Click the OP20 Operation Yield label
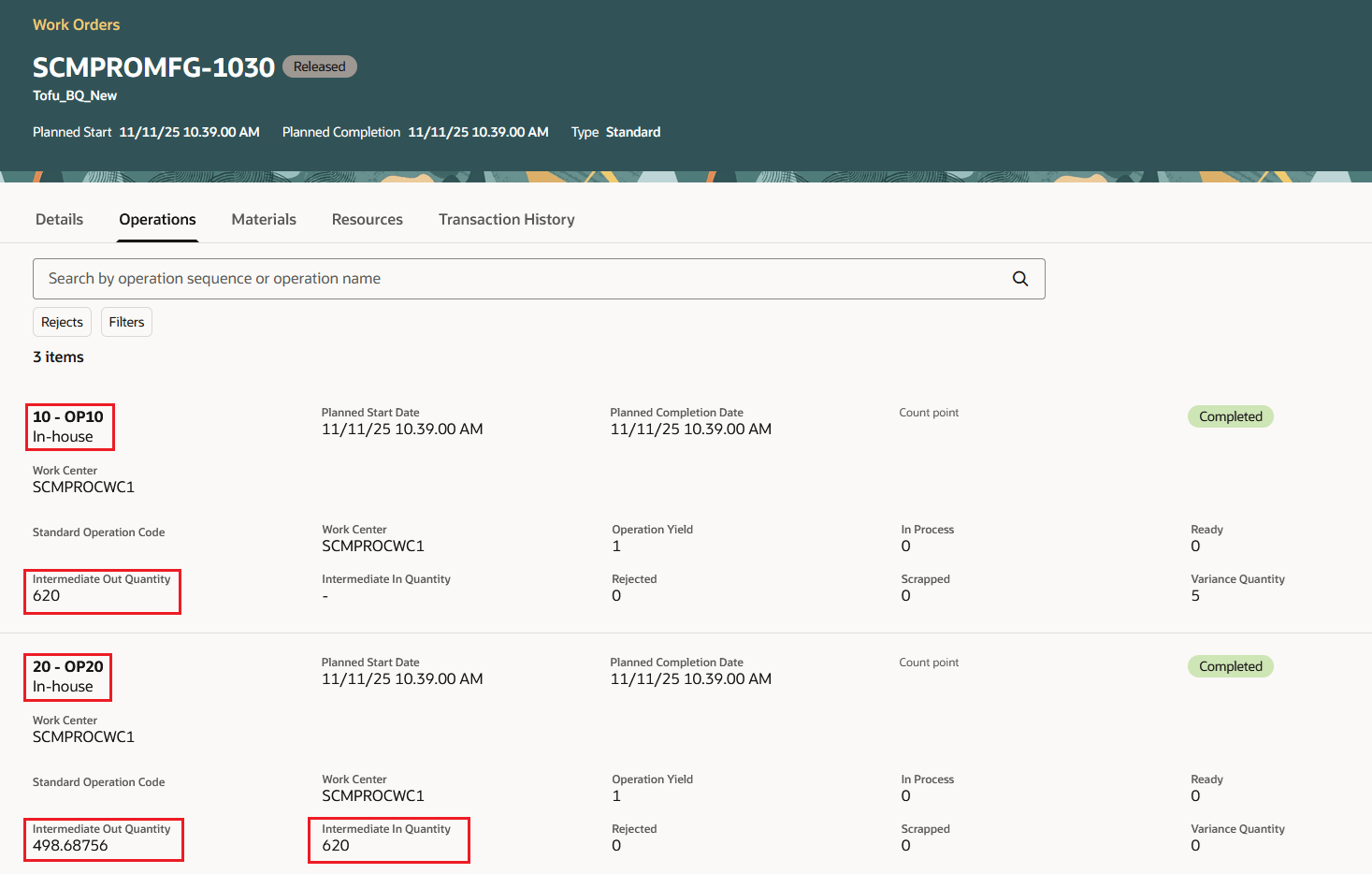The width and height of the screenshot is (1372, 874). tap(653, 779)
